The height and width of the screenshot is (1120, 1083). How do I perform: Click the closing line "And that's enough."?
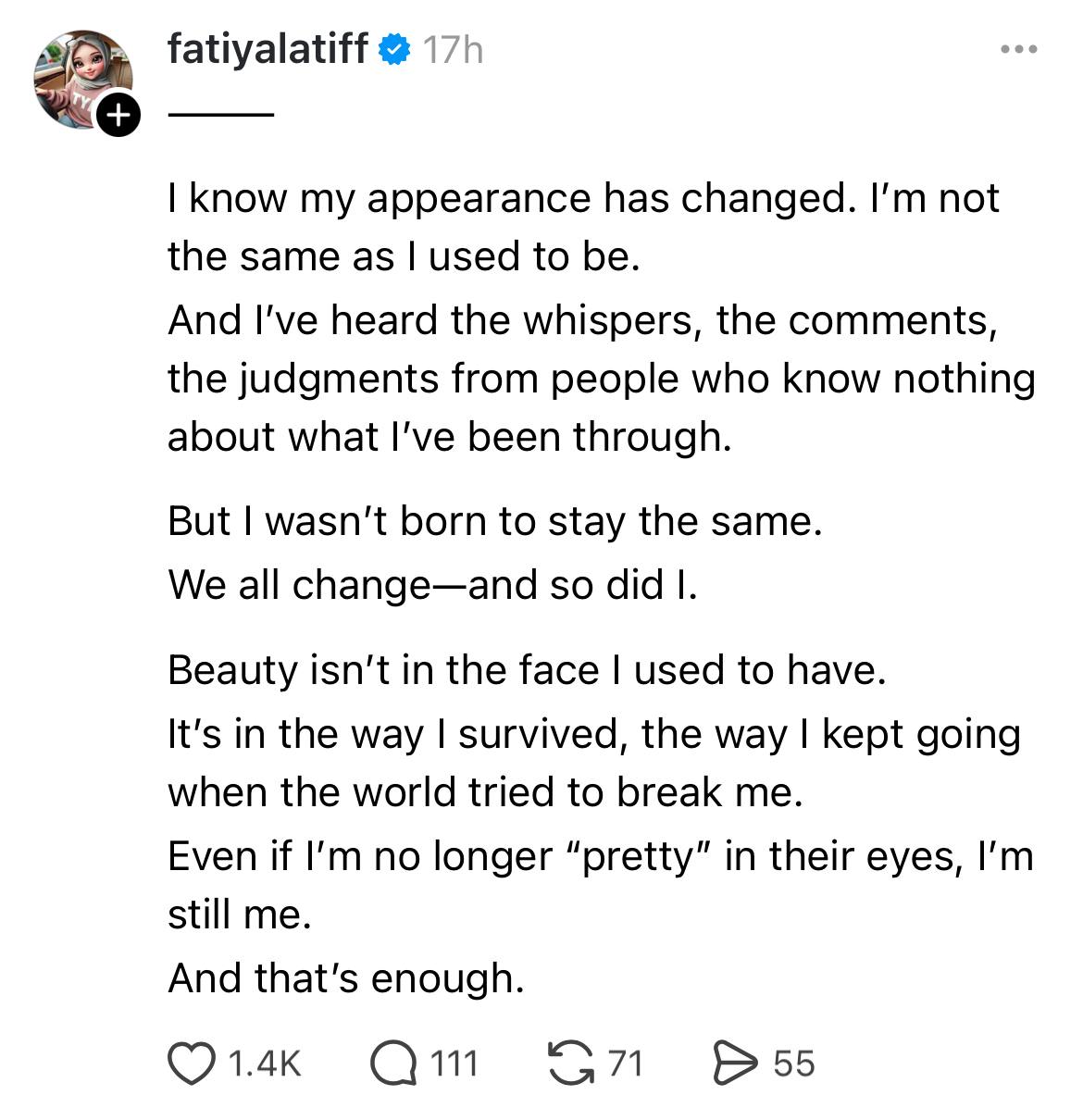[346, 977]
